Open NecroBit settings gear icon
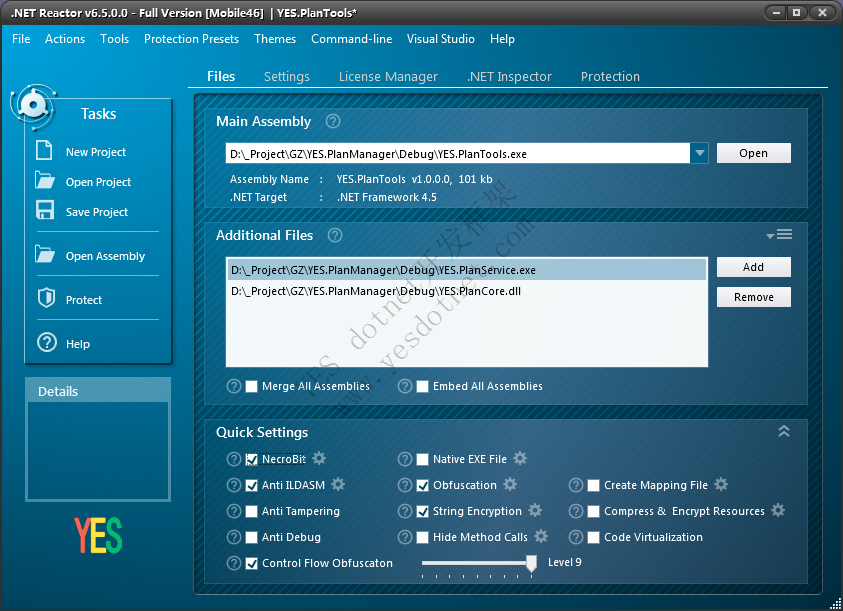843x611 pixels. click(x=319, y=458)
